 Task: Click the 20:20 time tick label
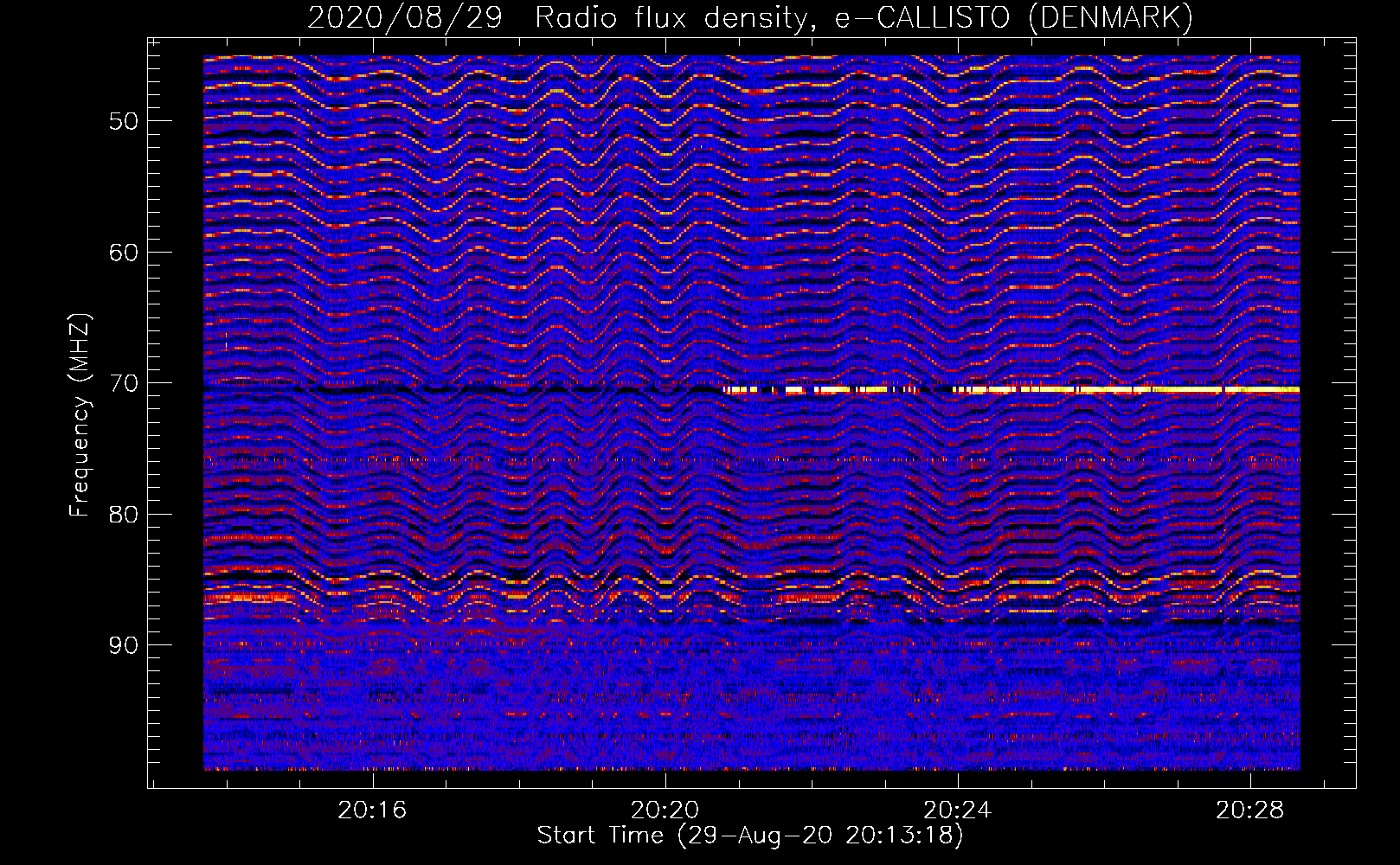(x=665, y=810)
